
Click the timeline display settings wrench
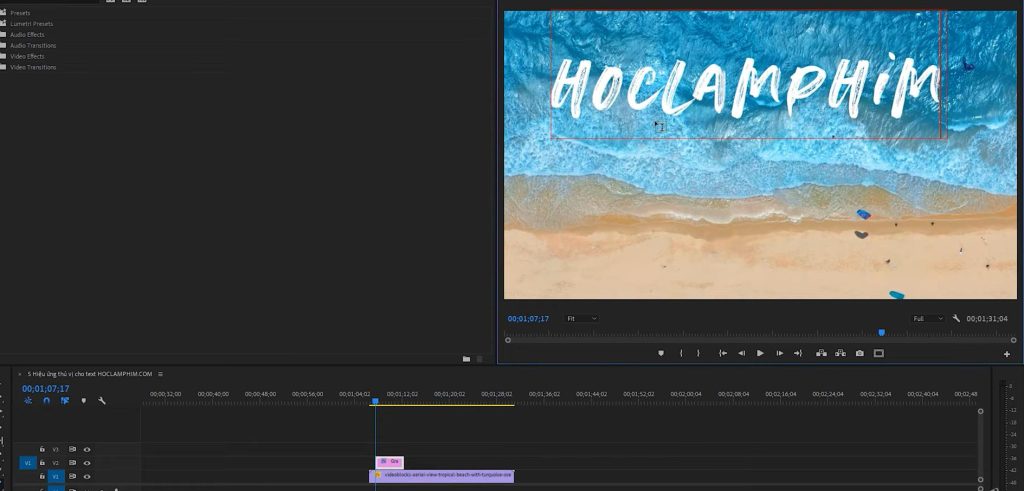pyautogui.click(x=102, y=401)
